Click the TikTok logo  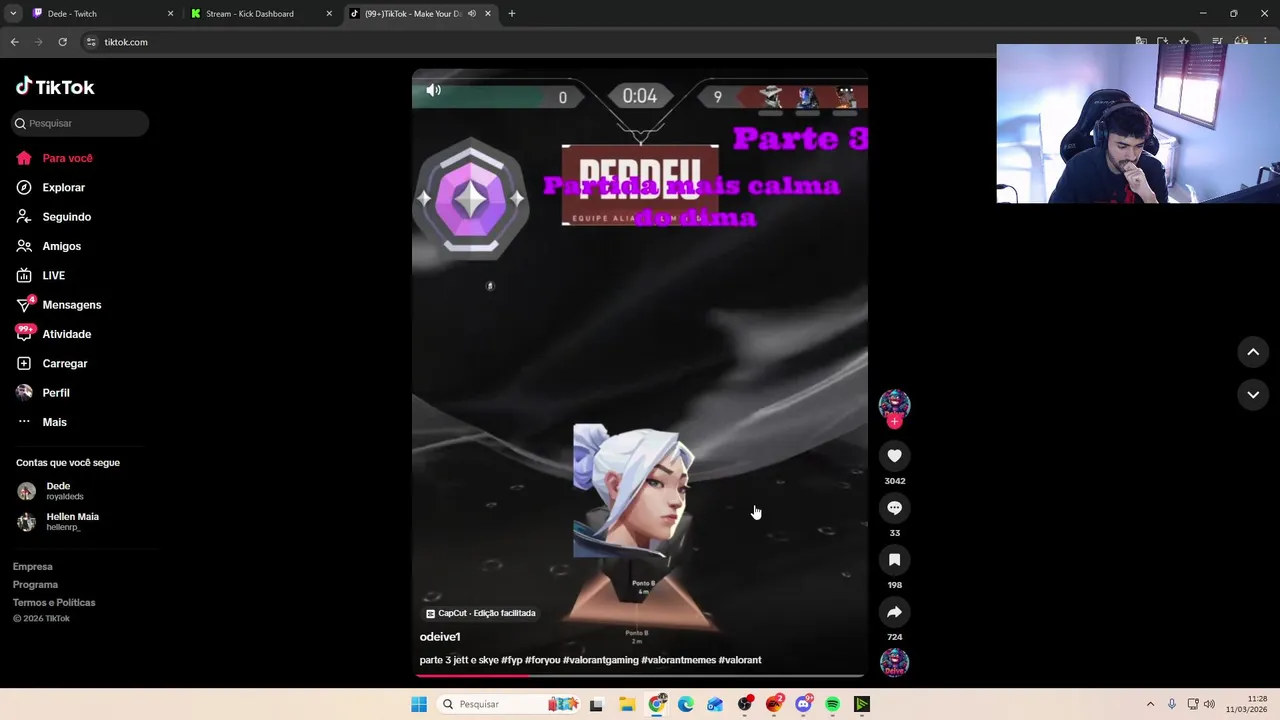coord(55,87)
